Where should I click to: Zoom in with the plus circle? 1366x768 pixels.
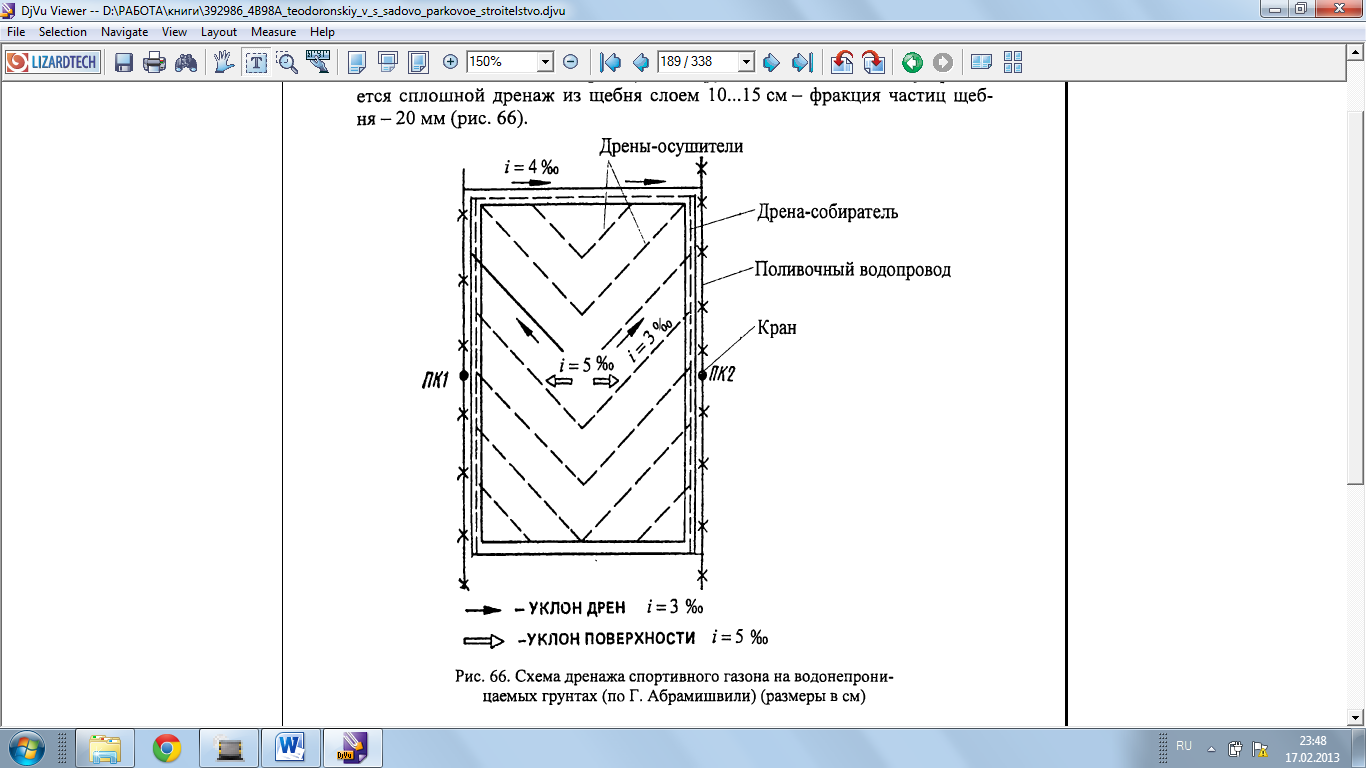(x=450, y=62)
